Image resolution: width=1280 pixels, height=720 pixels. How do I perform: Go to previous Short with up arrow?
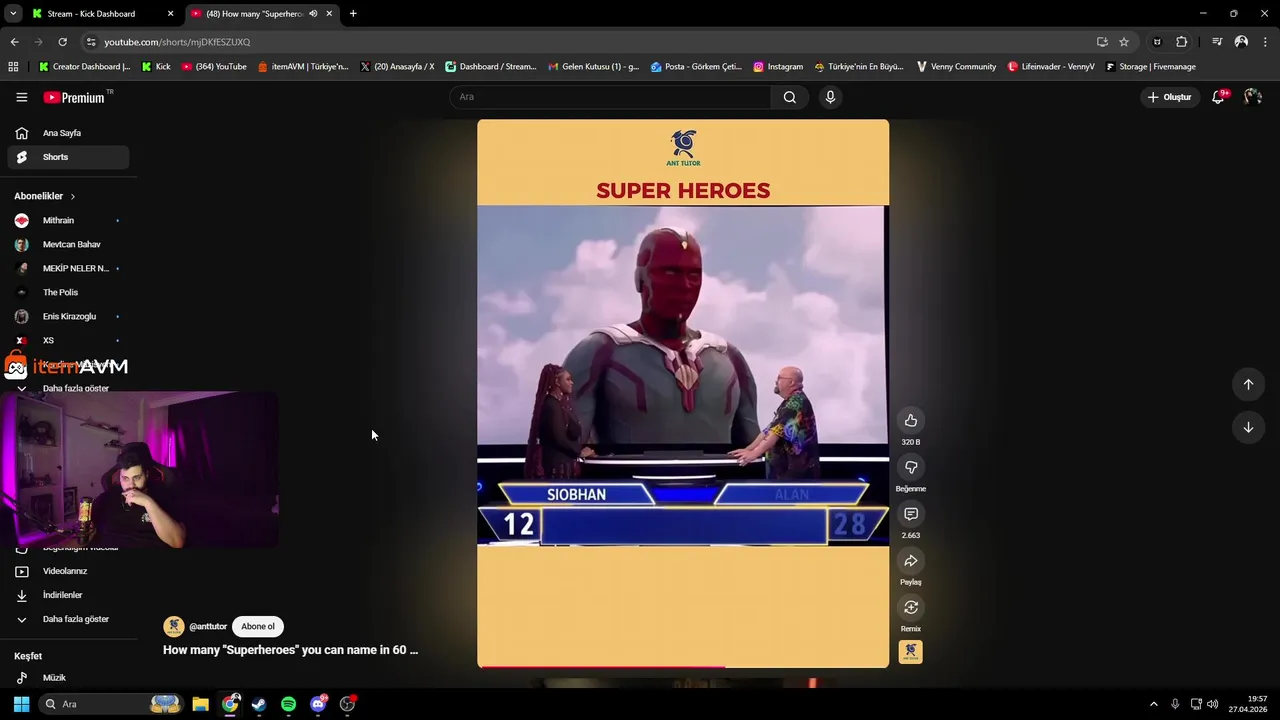coord(1248,384)
